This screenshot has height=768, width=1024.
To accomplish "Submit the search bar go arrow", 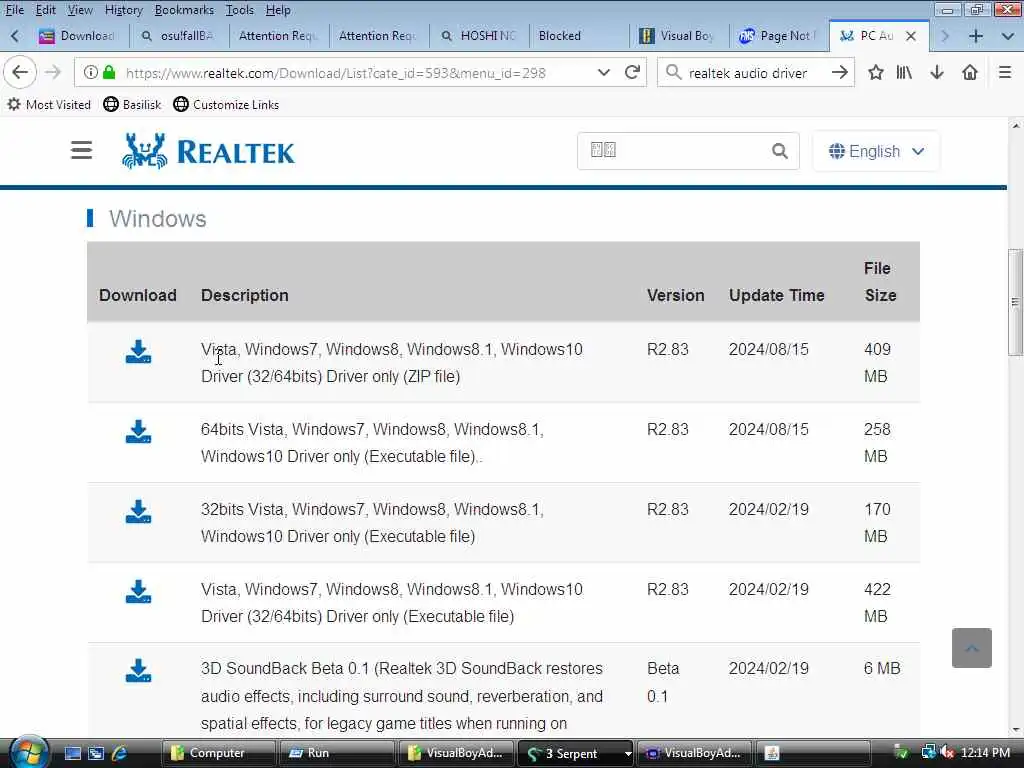I will click(840, 72).
